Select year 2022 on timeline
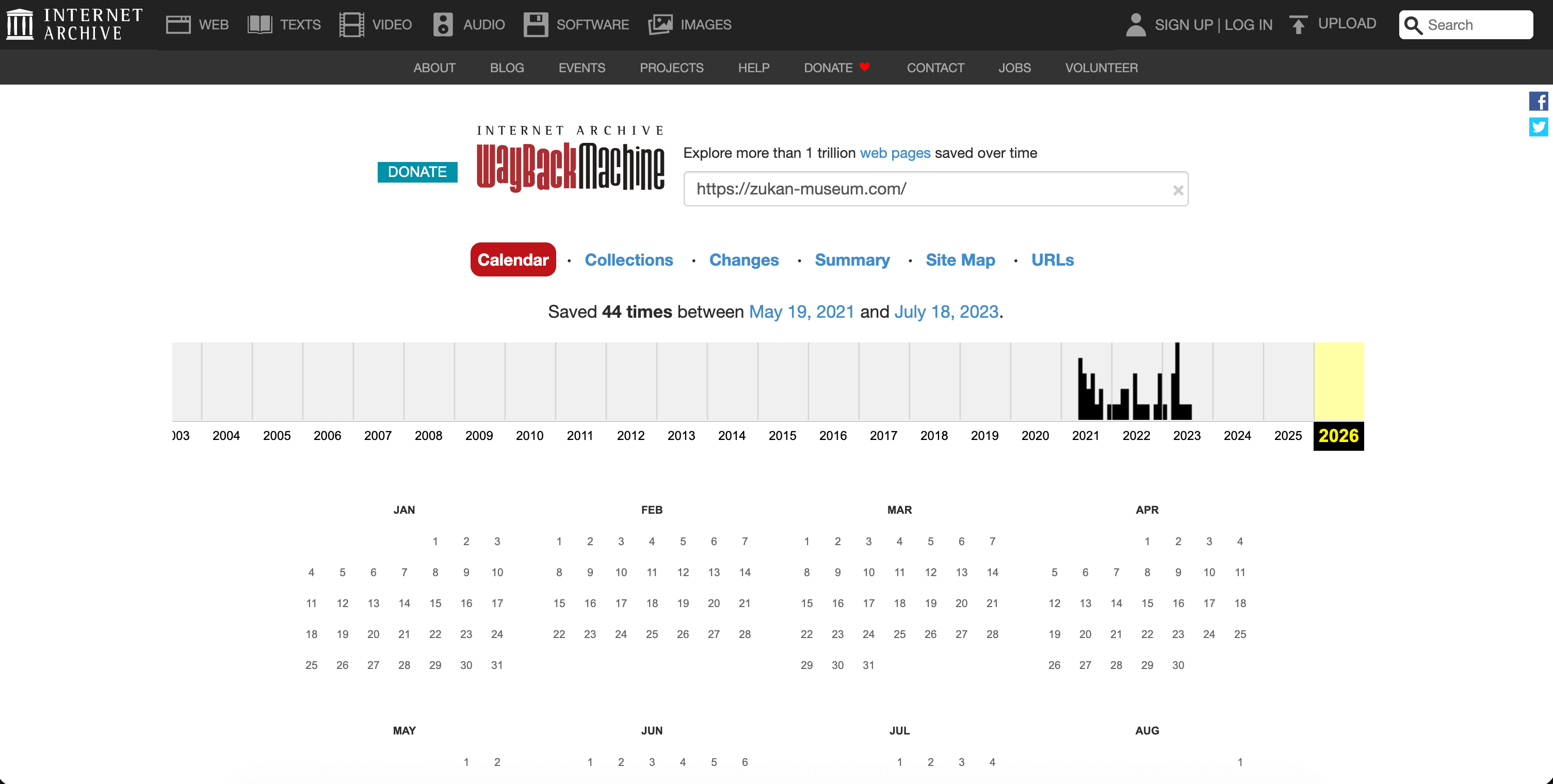Image resolution: width=1553 pixels, height=784 pixels. (1136, 435)
